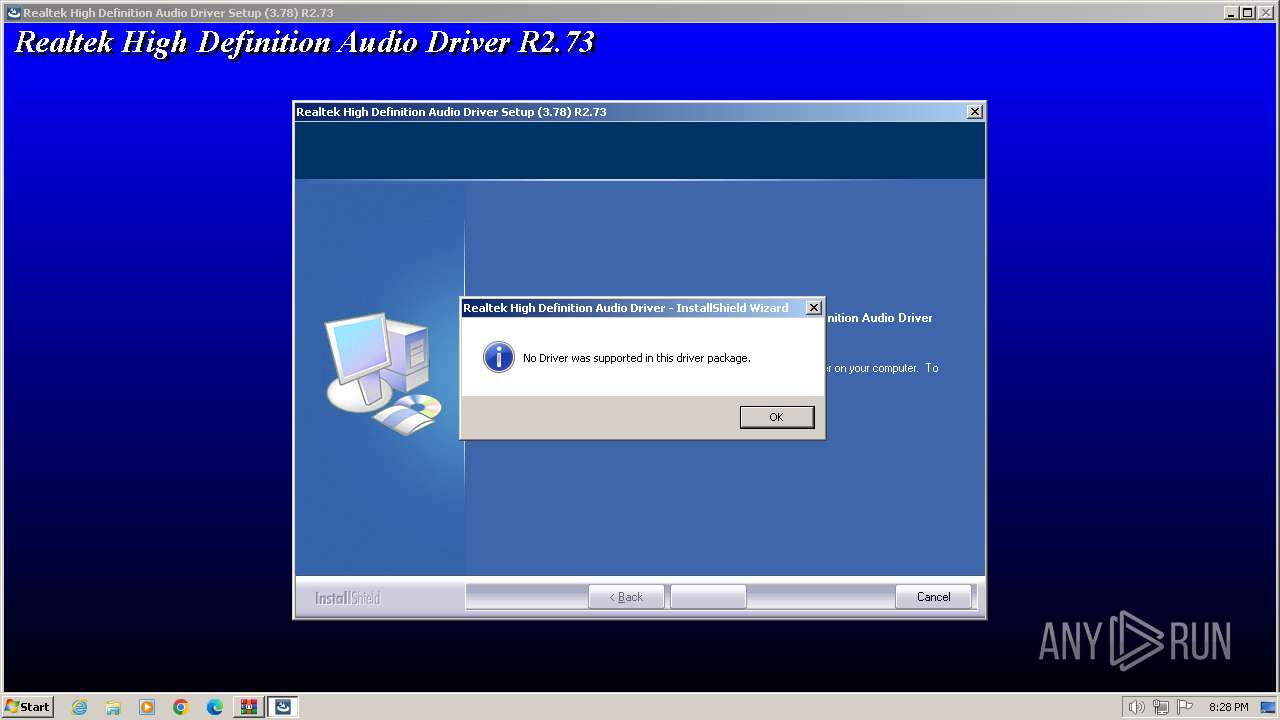
Task: Close the InstallShield Wizard message dialog
Action: [814, 308]
